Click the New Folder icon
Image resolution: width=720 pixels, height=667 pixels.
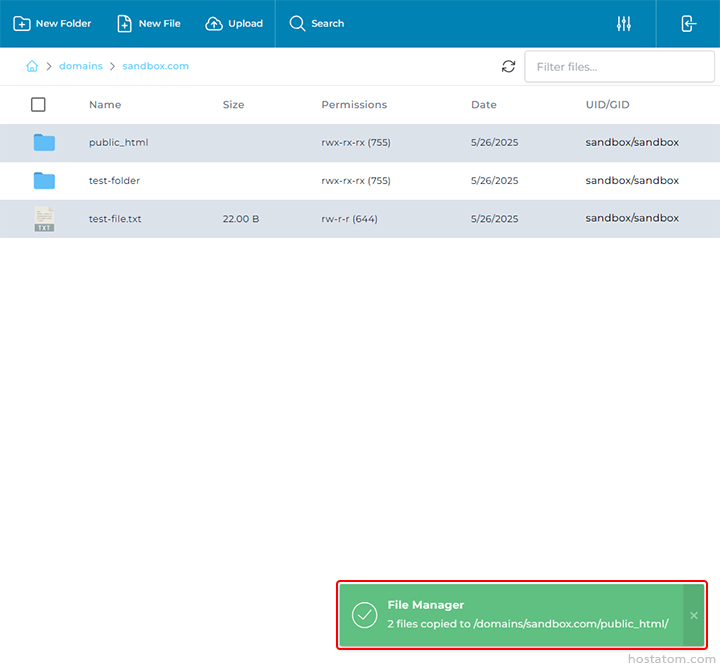click(22, 24)
